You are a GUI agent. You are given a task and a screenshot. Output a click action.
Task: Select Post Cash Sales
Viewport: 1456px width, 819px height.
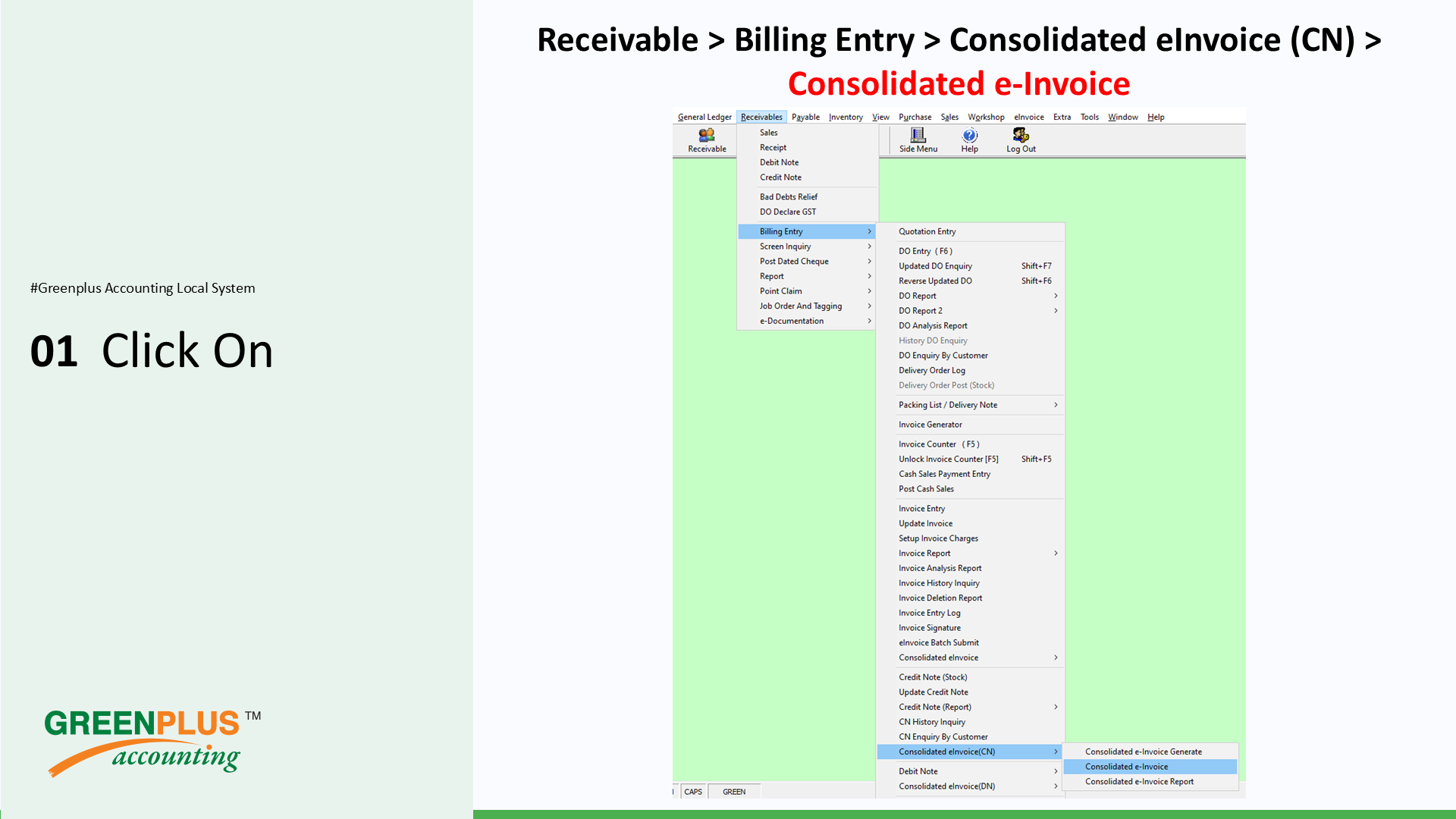coord(971,489)
